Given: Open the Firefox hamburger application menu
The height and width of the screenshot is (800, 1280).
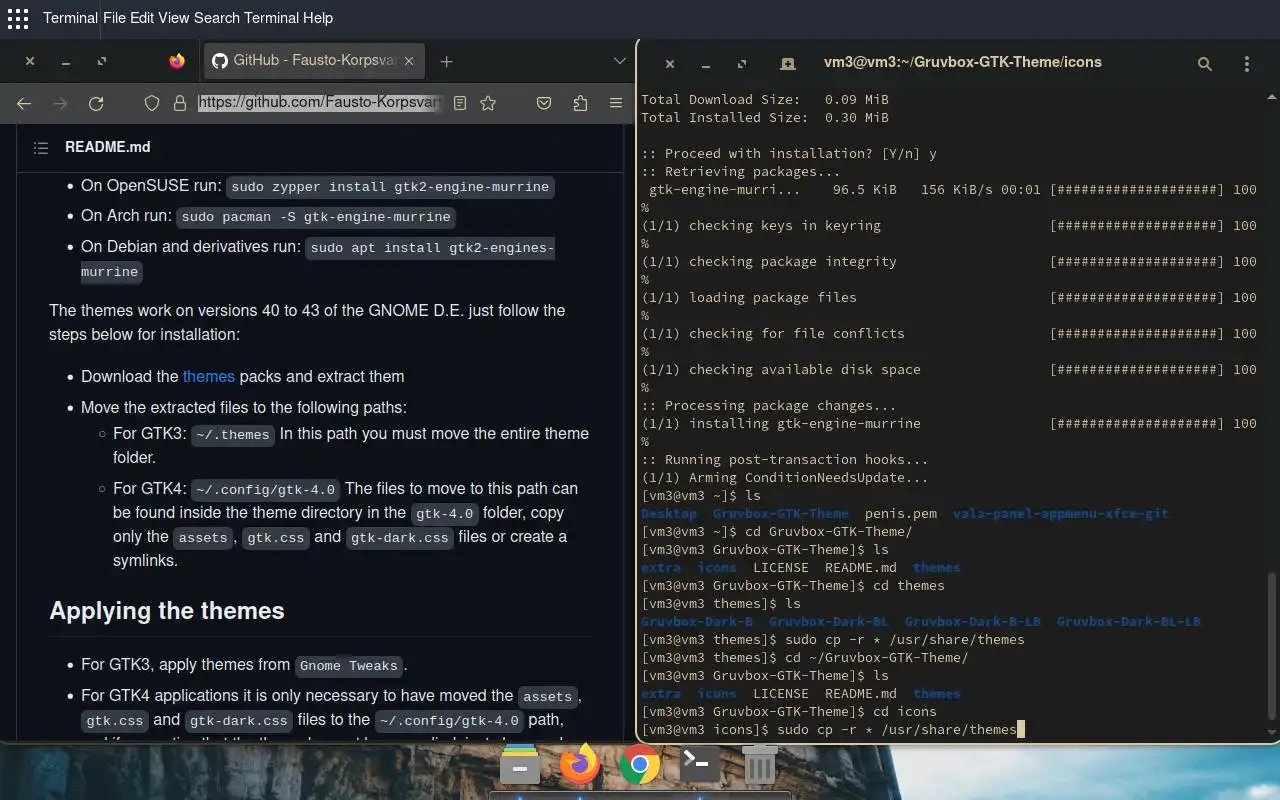Looking at the screenshot, I should (616, 103).
